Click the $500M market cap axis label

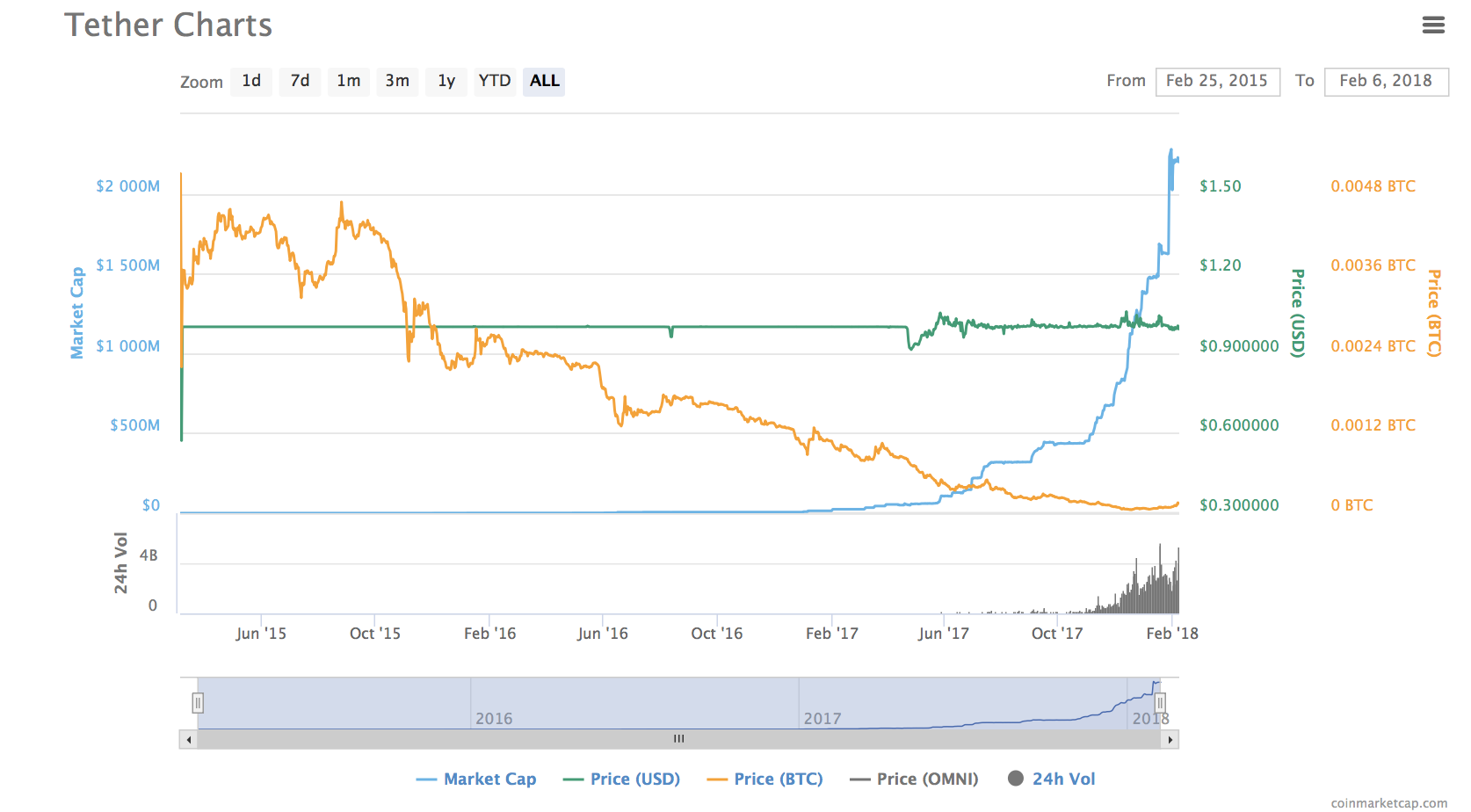[135, 425]
